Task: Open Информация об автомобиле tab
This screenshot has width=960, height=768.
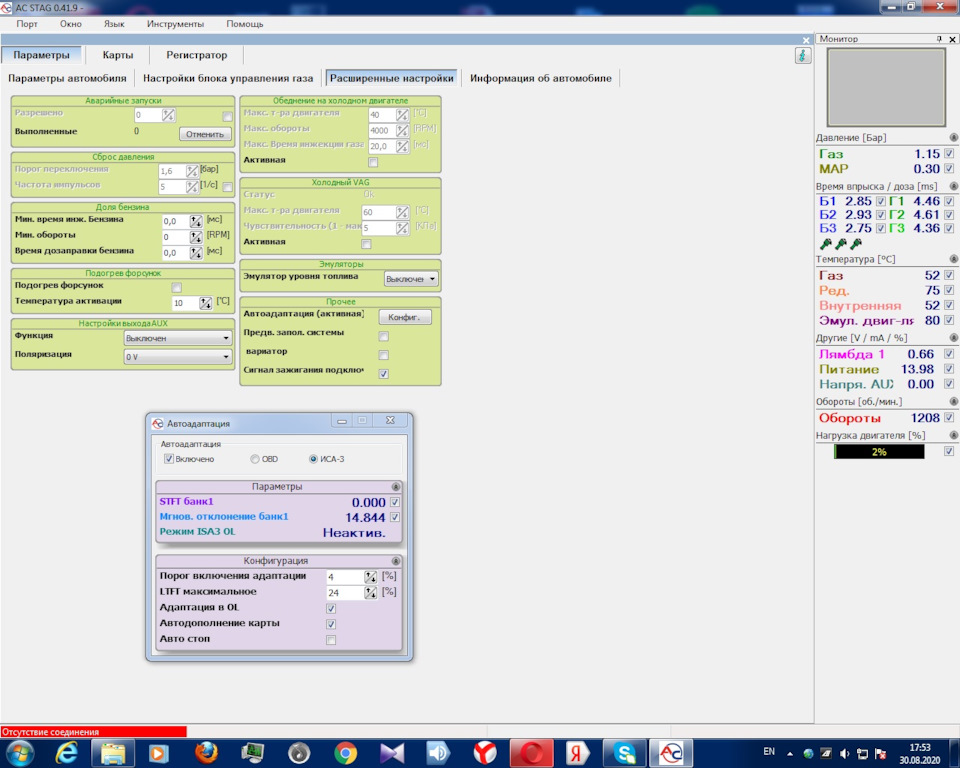Action: click(541, 78)
